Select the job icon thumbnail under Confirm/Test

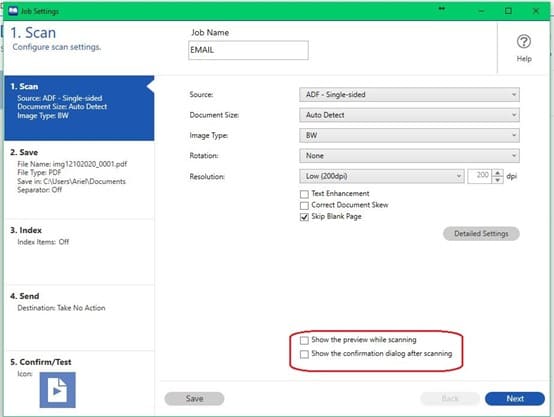[x=58, y=390]
